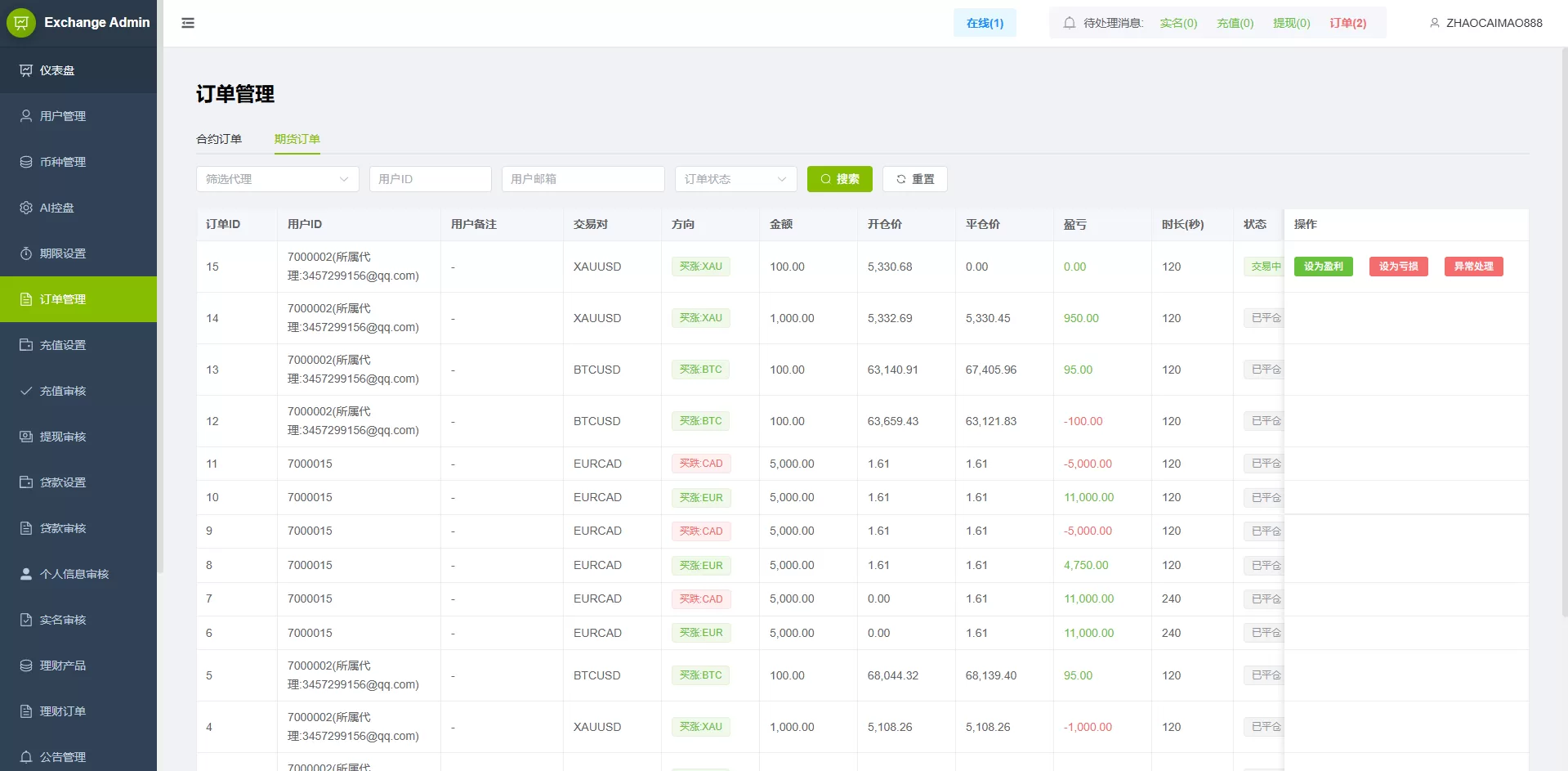Click 异常处理 for order 15
The height and width of the screenshot is (771, 1568).
1473,267
